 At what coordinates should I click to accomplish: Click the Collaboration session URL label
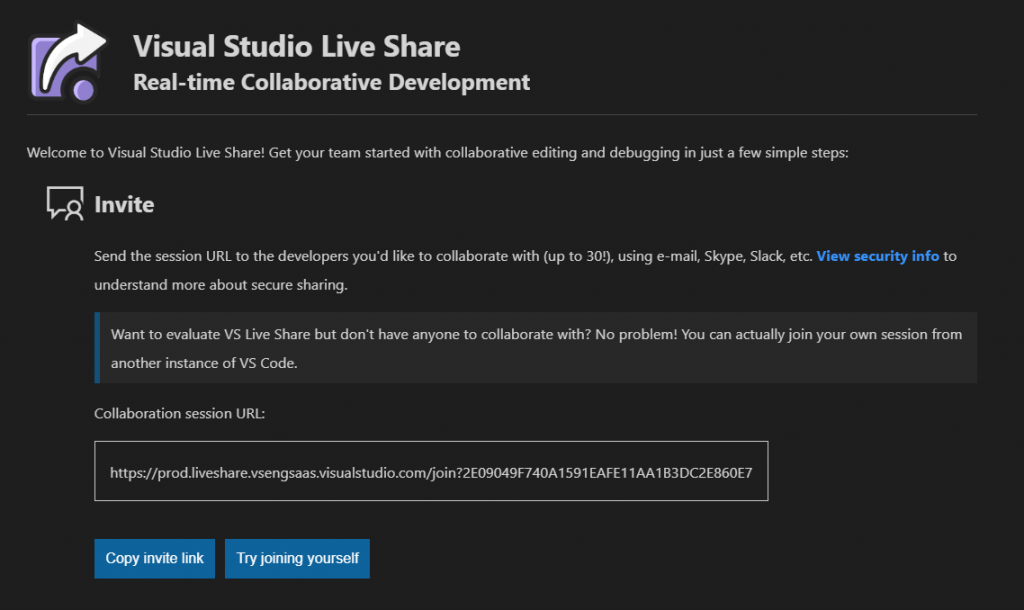180,413
